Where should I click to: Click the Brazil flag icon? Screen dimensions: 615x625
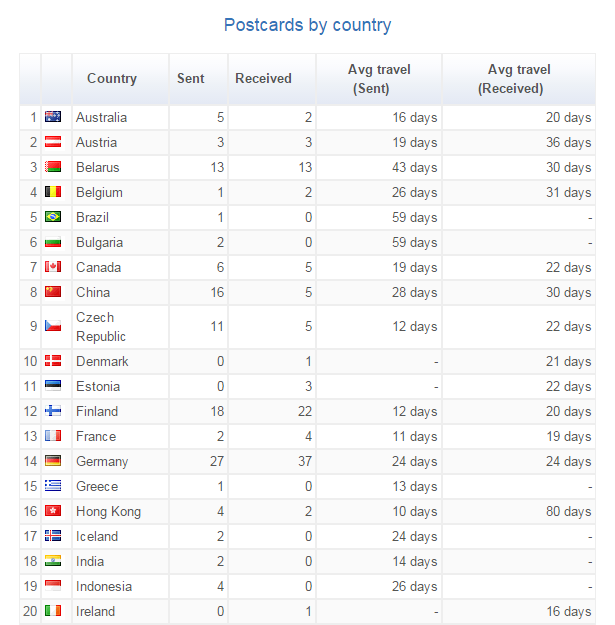pyautogui.click(x=53, y=217)
